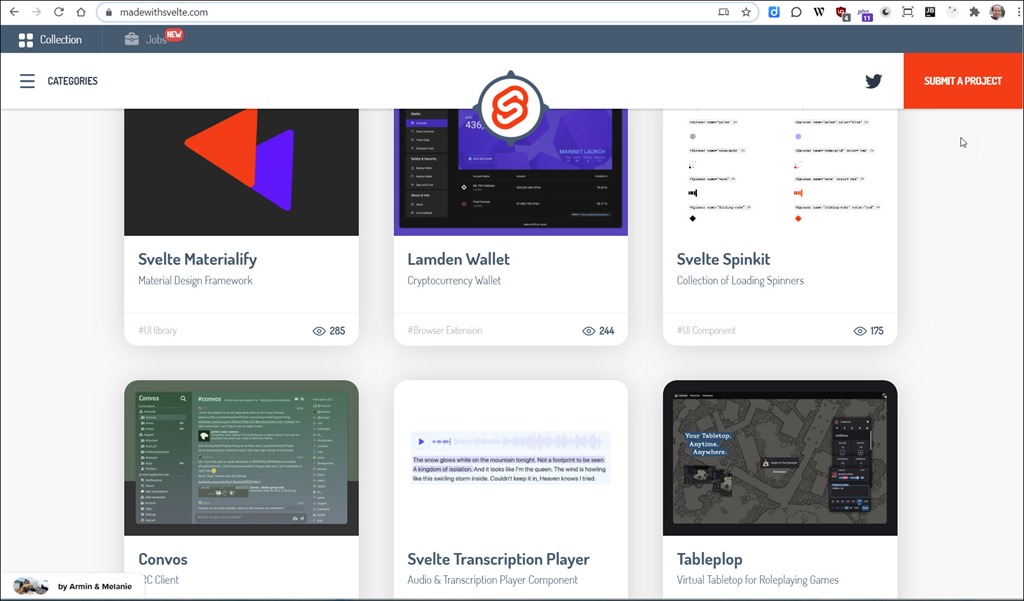Click the 'Audio & Transcription Player Component' subtitle
This screenshot has height=601, width=1024.
tap(492, 580)
